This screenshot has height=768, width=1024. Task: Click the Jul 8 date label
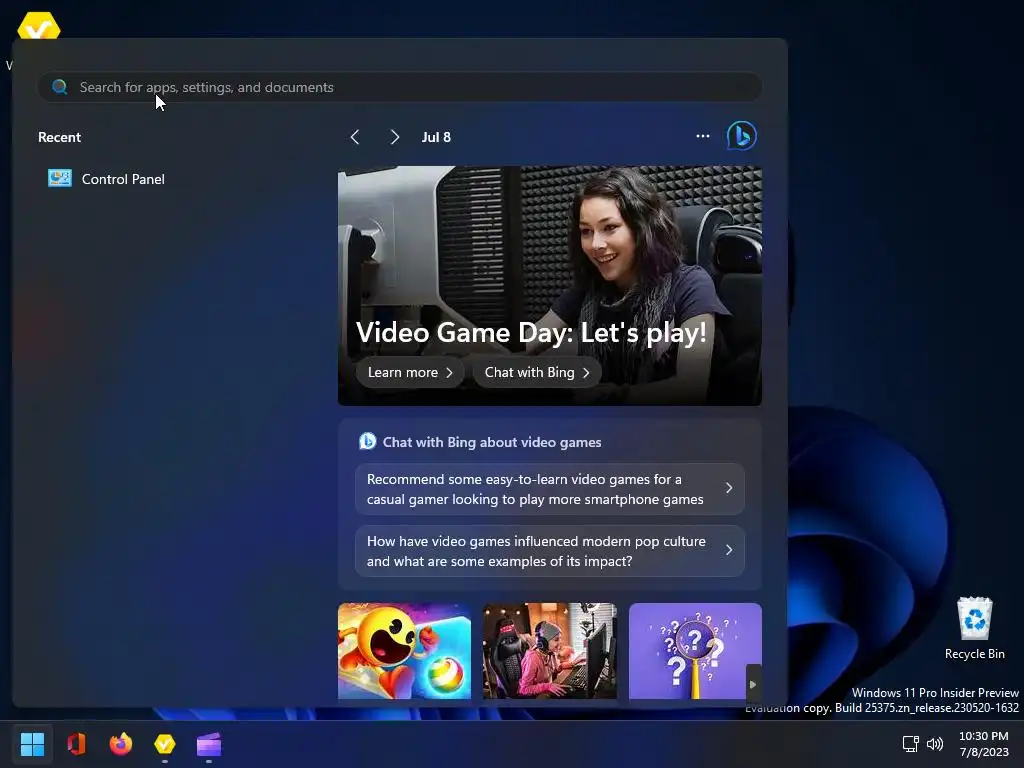point(436,137)
